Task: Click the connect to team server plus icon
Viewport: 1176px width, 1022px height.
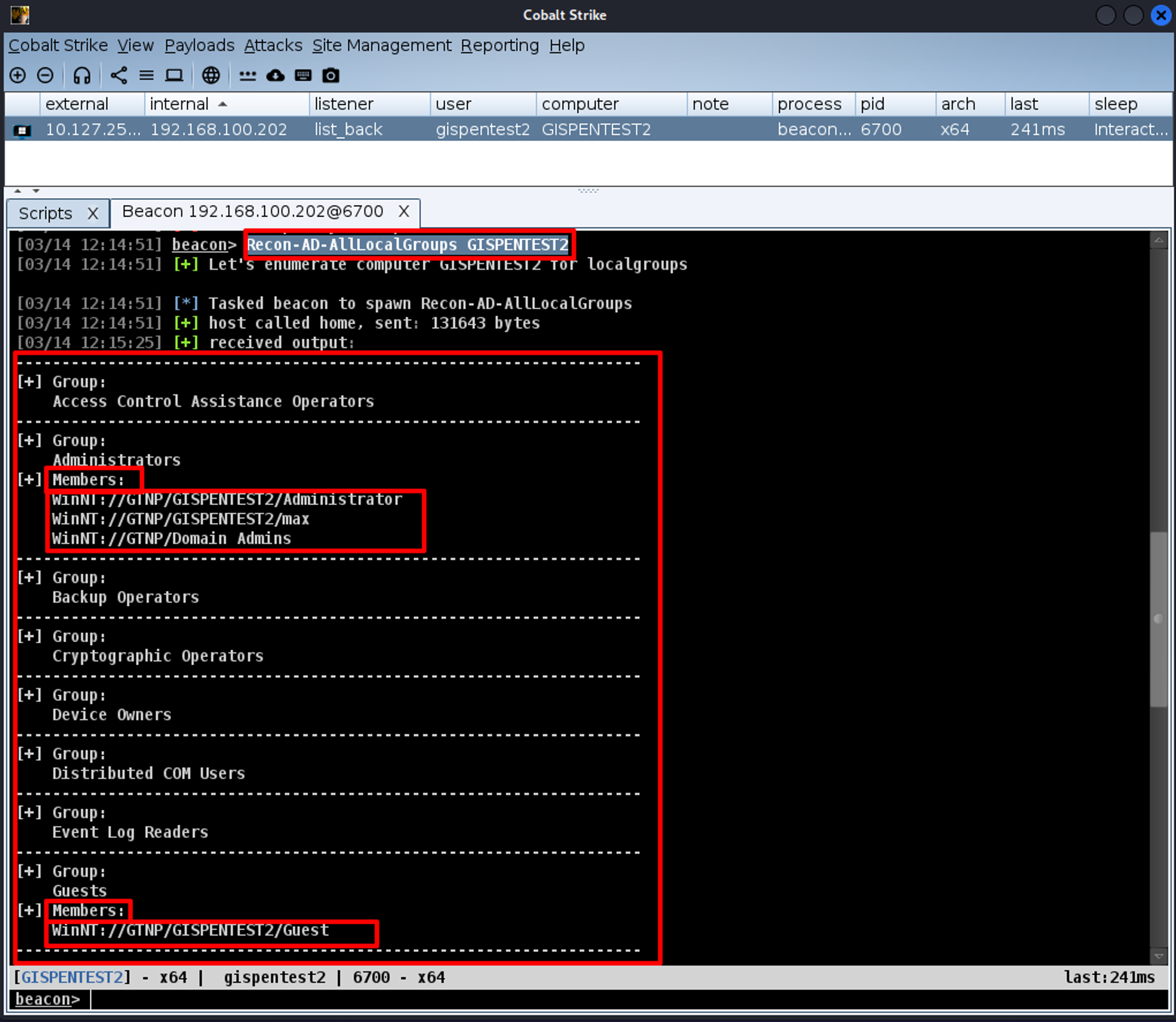Action: pyautogui.click(x=18, y=75)
